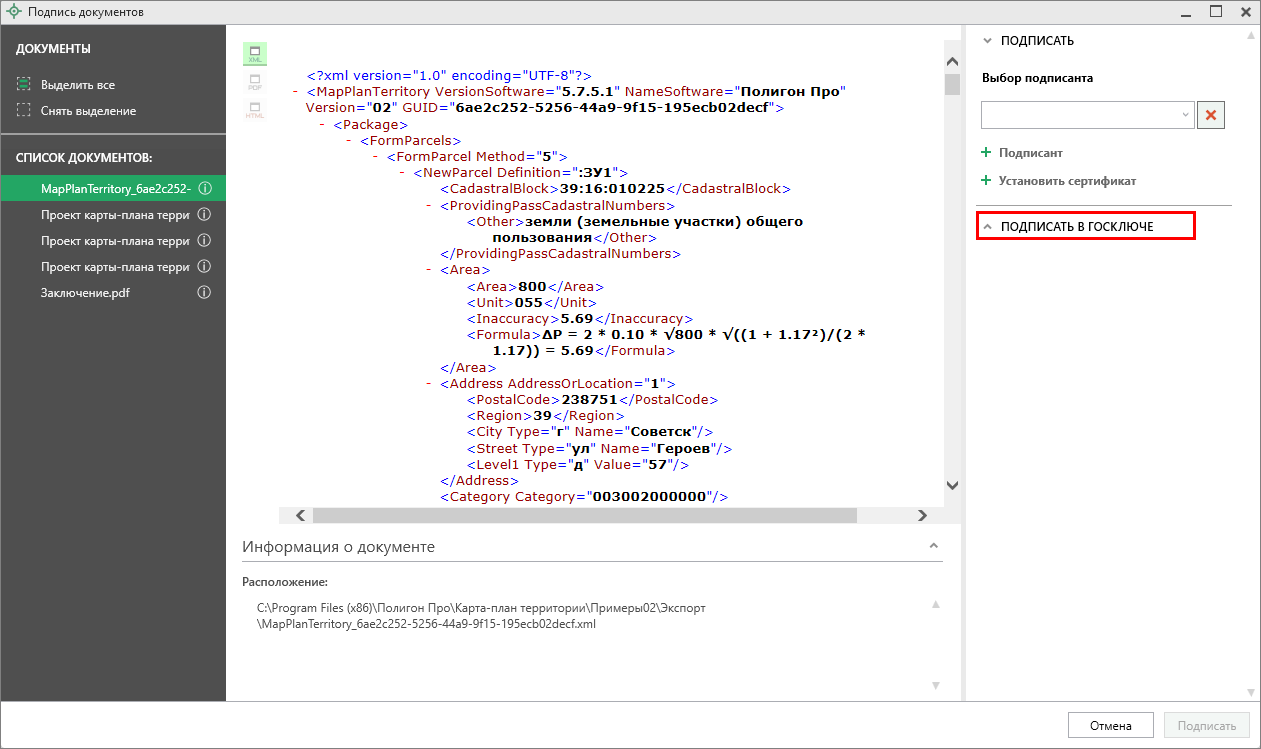This screenshot has width=1261, height=749.
Task: Click the plus icon beside Подписант
Action: 986,153
